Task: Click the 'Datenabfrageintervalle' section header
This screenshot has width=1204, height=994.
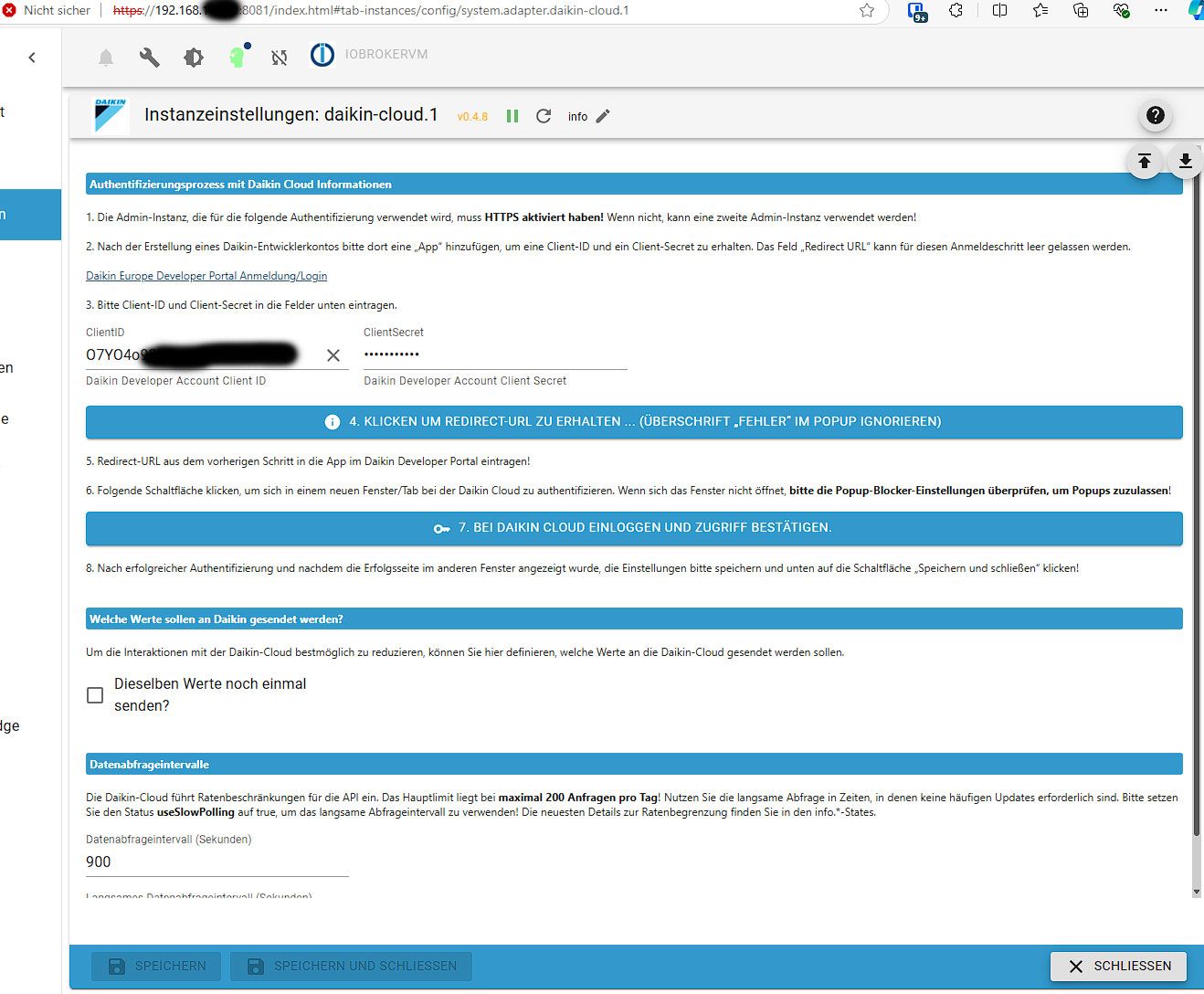Action: click(634, 764)
